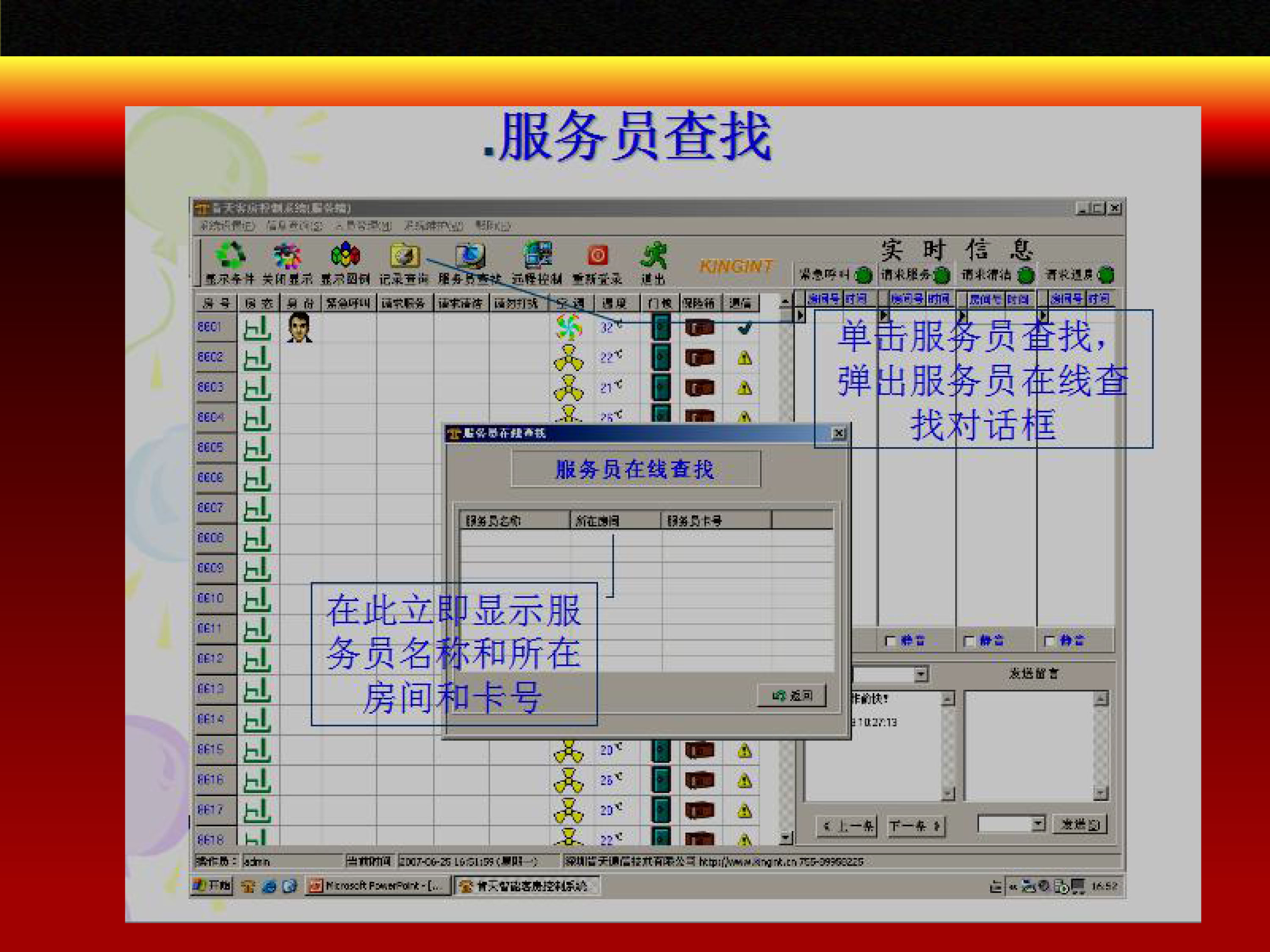Click the 服务员卡号 column header in dialog
Viewport: 1270px width, 952px height.
point(717,520)
